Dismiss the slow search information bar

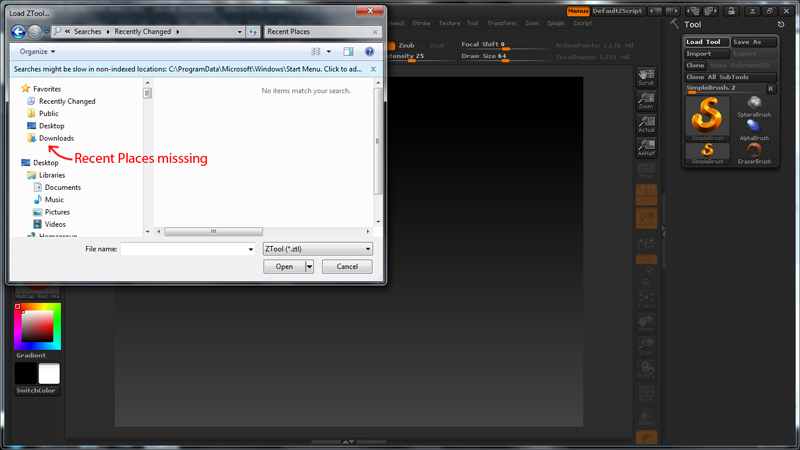tap(373, 69)
